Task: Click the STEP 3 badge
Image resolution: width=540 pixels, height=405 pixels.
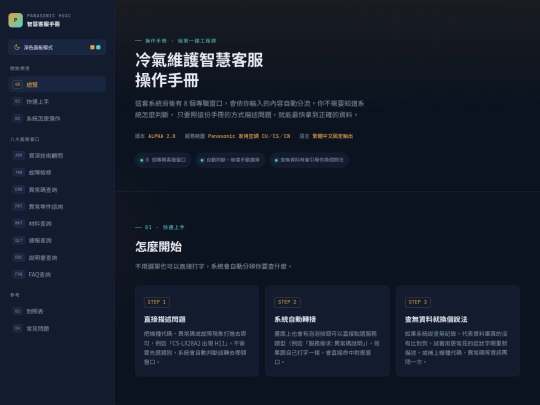Action: [x=418, y=302]
